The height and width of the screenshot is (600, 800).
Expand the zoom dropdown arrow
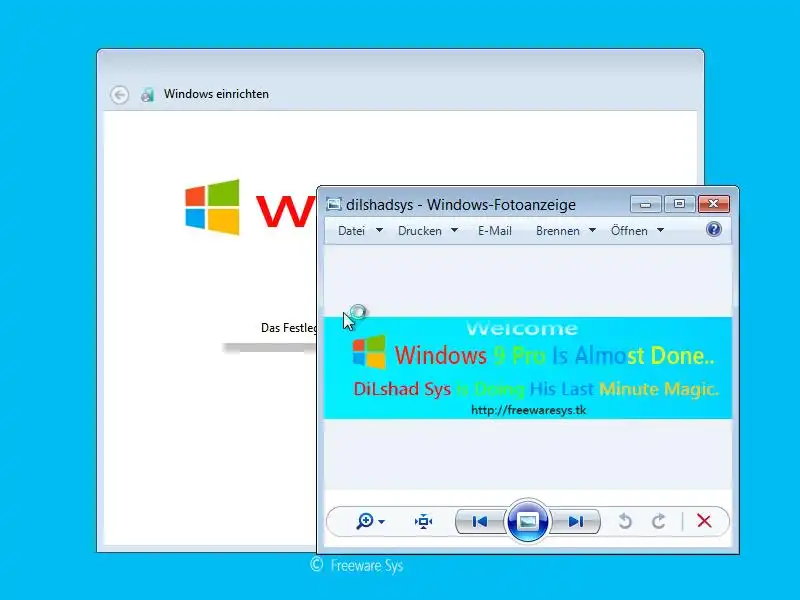382,522
